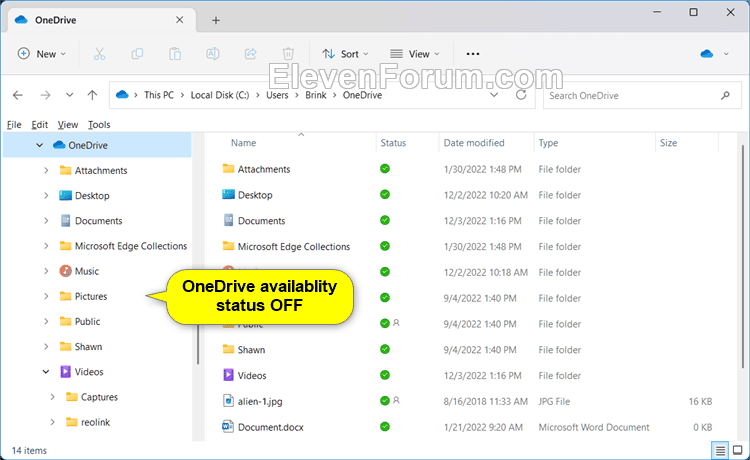Click the Music icon in navigation pane

[66, 271]
